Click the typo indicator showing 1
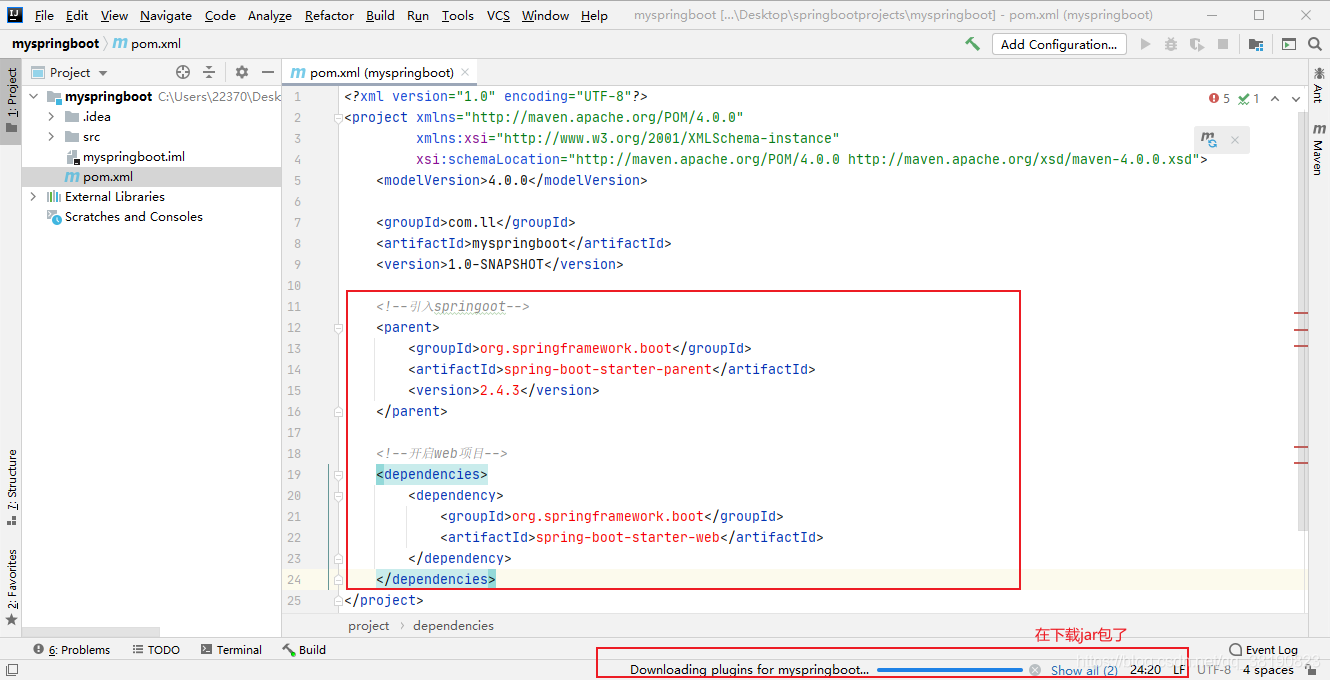Image resolution: width=1330 pixels, height=680 pixels. coord(1249,98)
